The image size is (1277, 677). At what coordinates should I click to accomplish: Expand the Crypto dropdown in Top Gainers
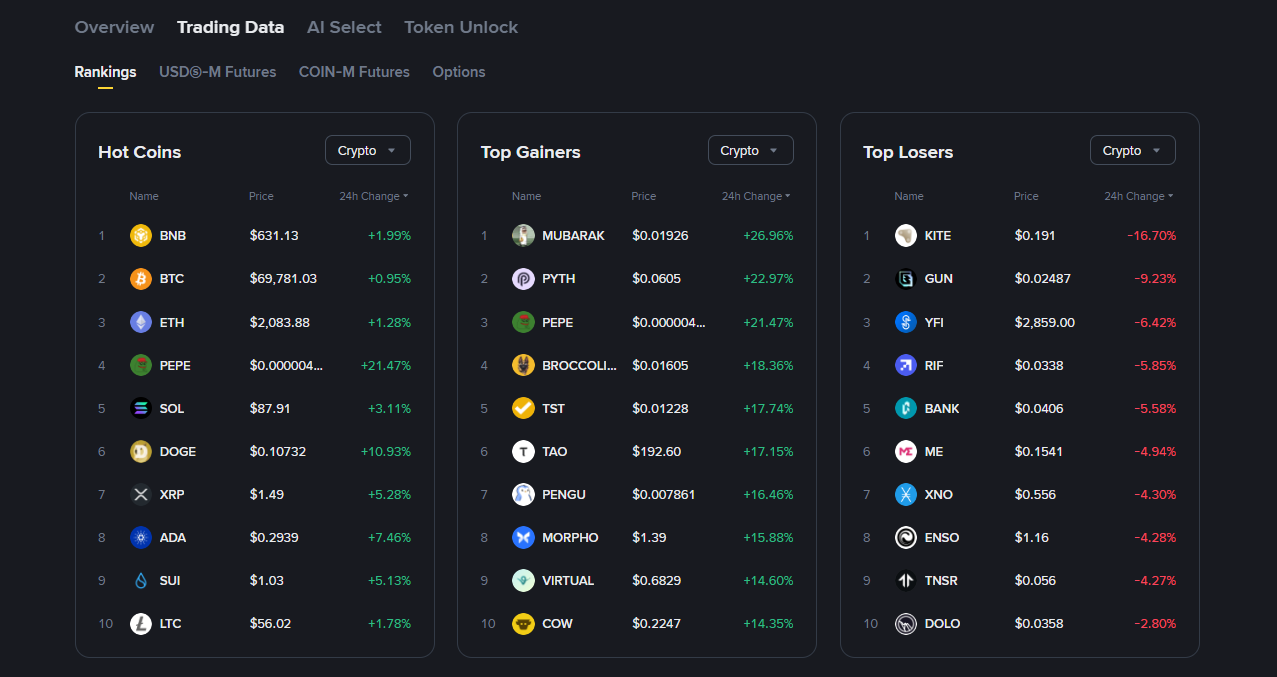pos(750,151)
